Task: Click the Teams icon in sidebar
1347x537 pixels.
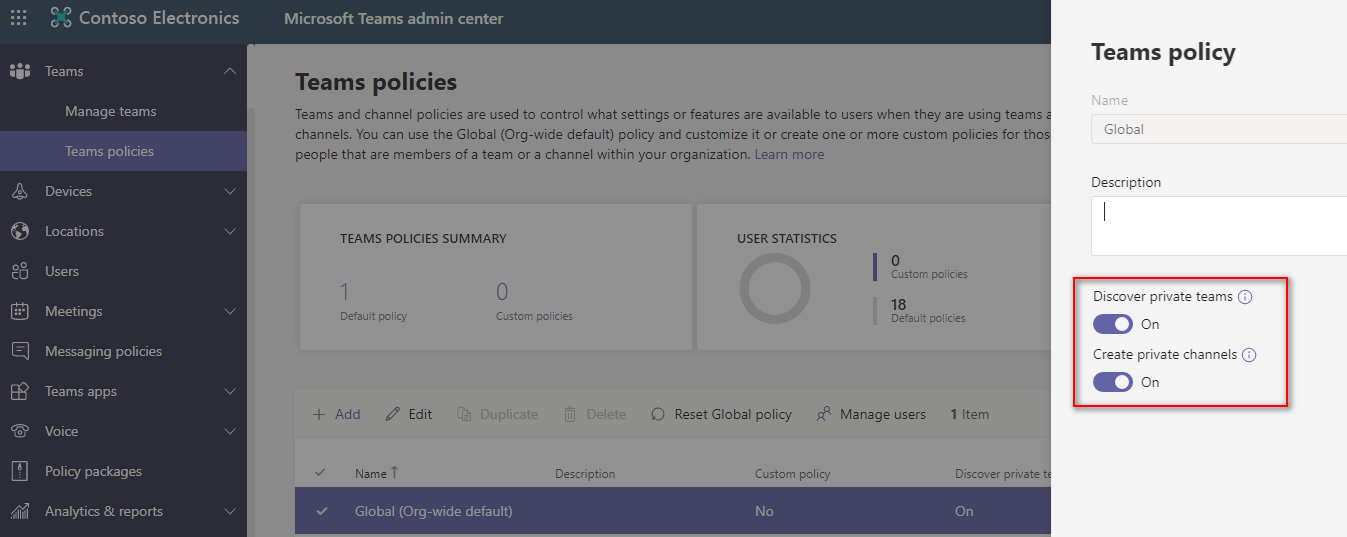Action: point(20,71)
